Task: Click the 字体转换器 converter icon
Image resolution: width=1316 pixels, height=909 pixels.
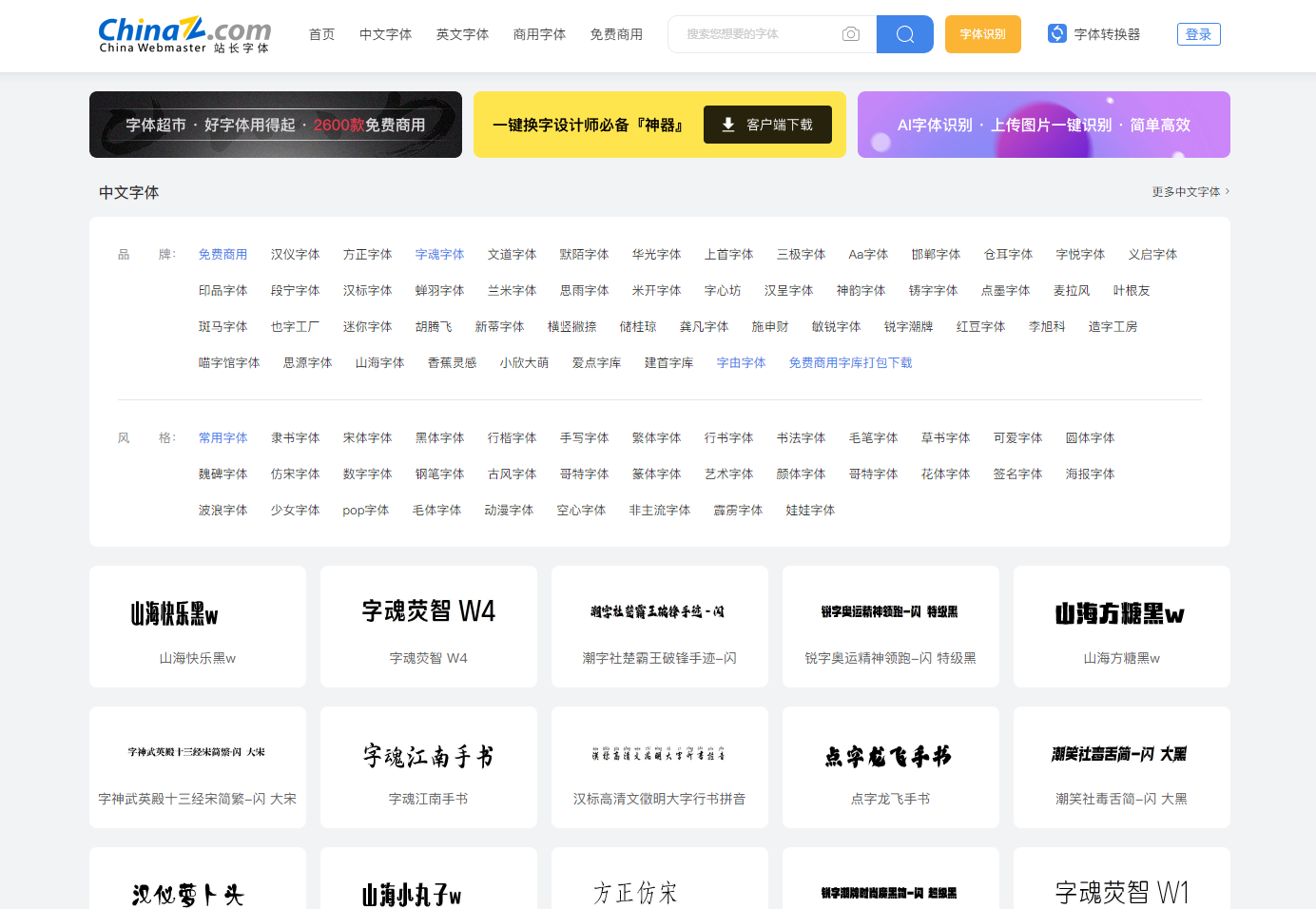Action: (1057, 34)
